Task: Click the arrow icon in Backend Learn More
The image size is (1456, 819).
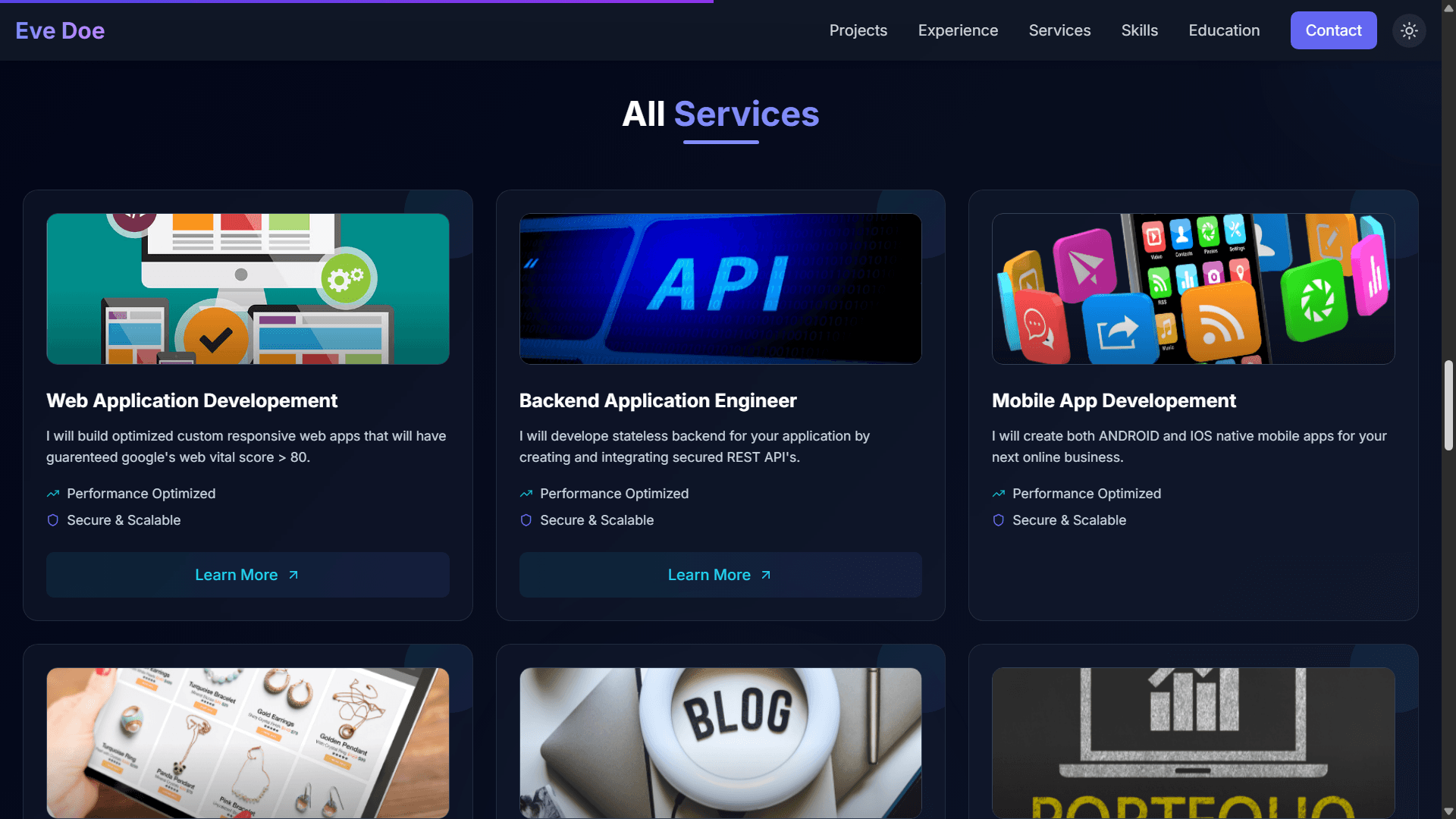Action: [766, 575]
